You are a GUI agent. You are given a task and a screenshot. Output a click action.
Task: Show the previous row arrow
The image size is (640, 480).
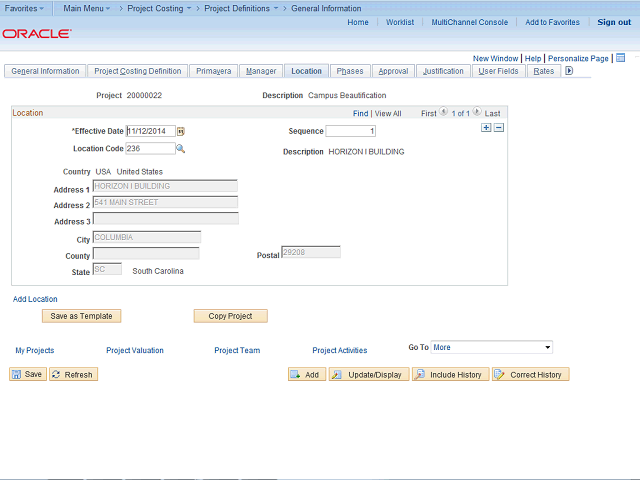(444, 113)
